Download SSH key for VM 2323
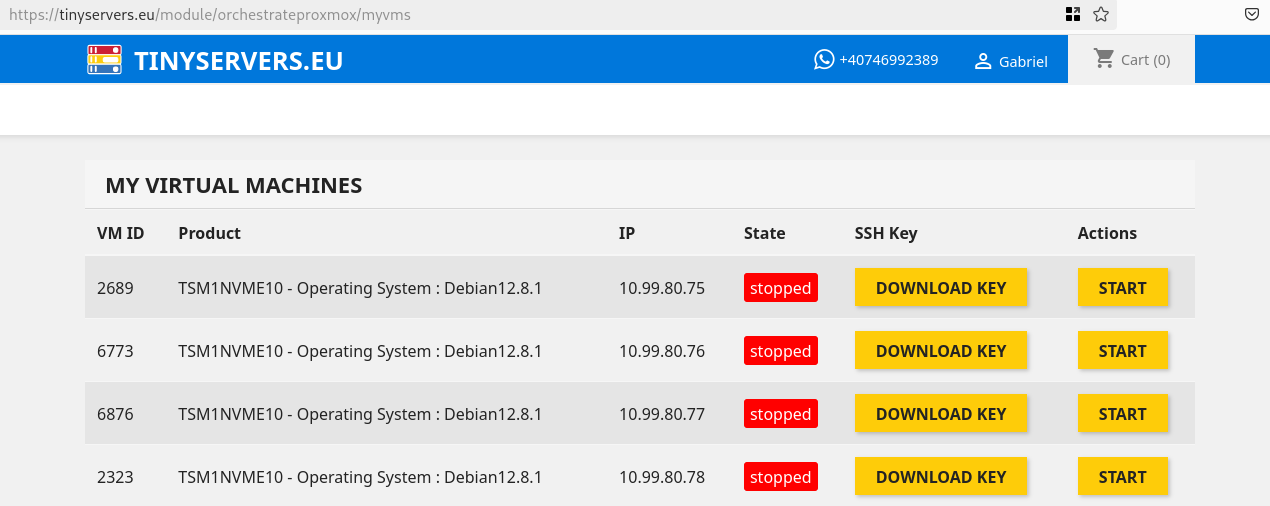The height and width of the screenshot is (506, 1270). [x=941, y=477]
